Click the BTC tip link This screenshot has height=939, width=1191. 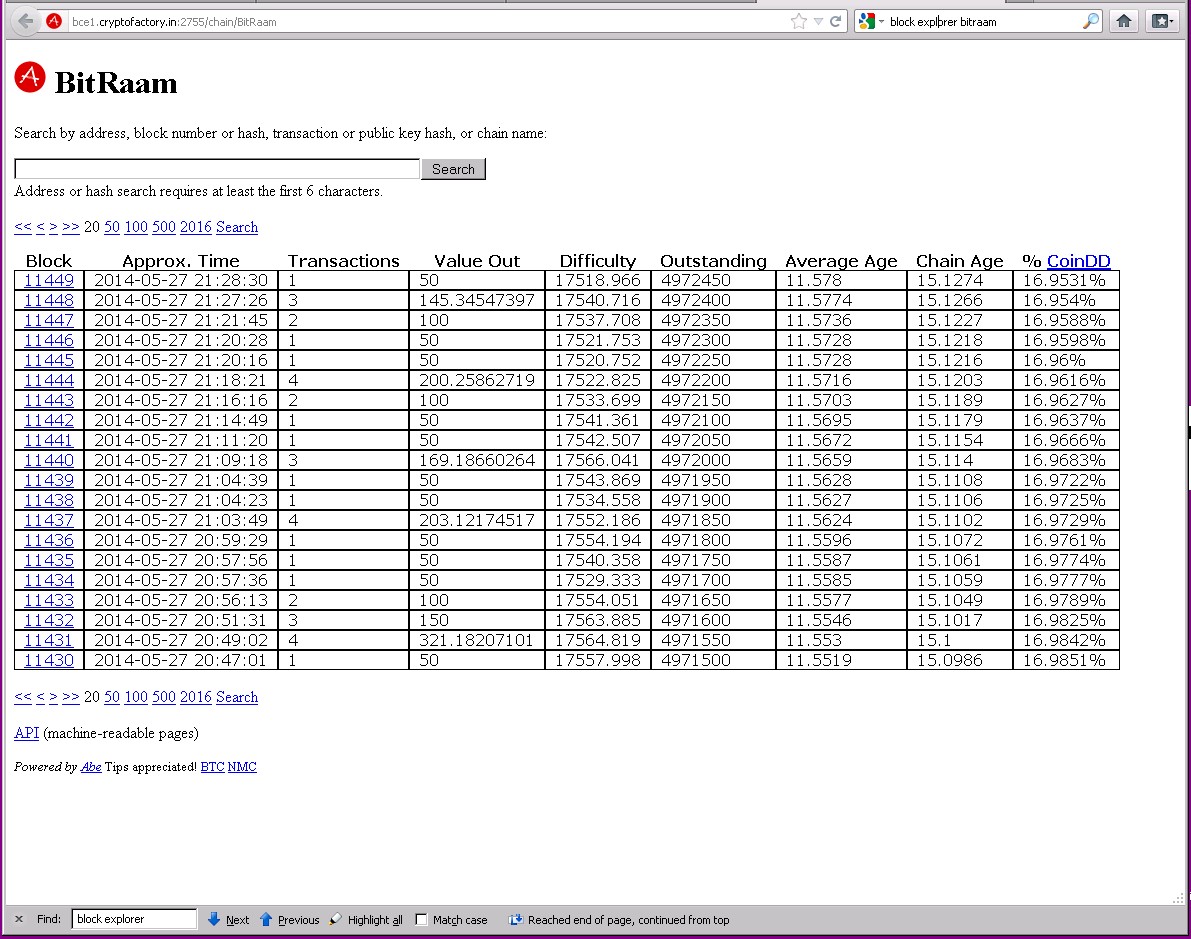coord(213,767)
